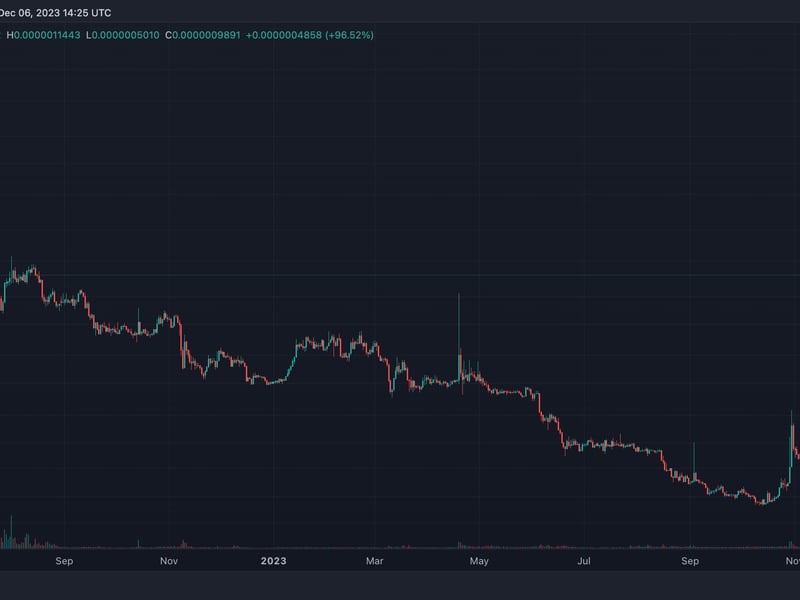Click the final green rally candlestick
Viewport: 800px width, 600px height.
click(x=792, y=450)
